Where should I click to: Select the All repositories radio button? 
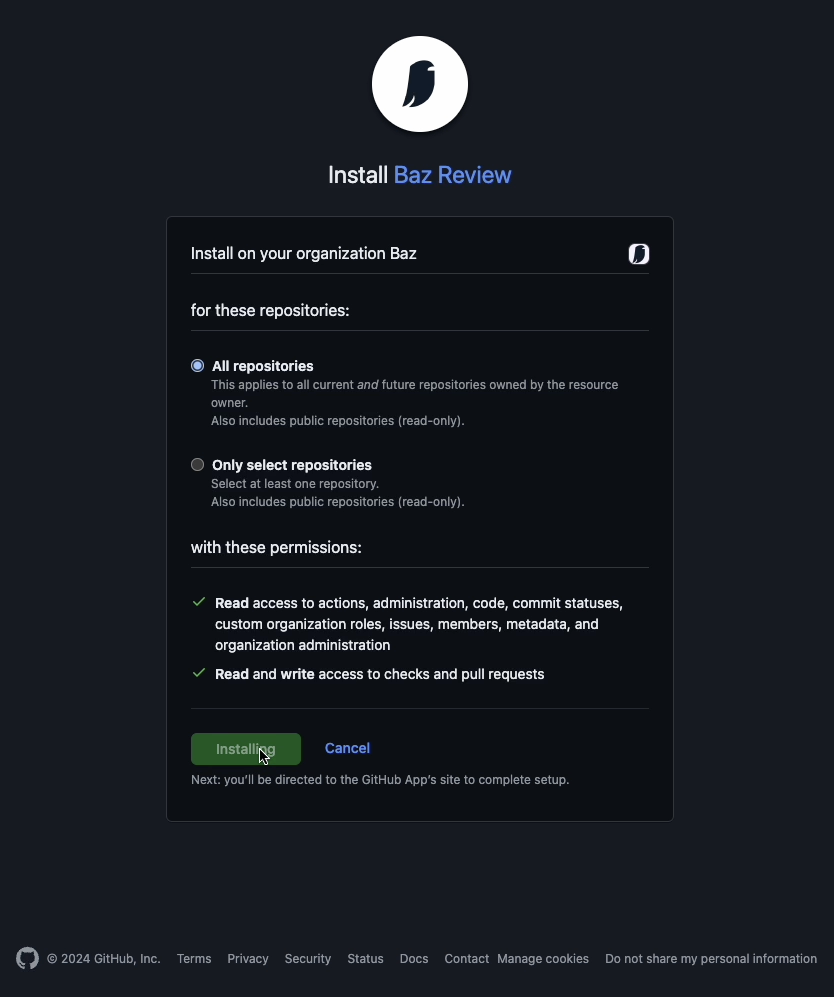198,366
